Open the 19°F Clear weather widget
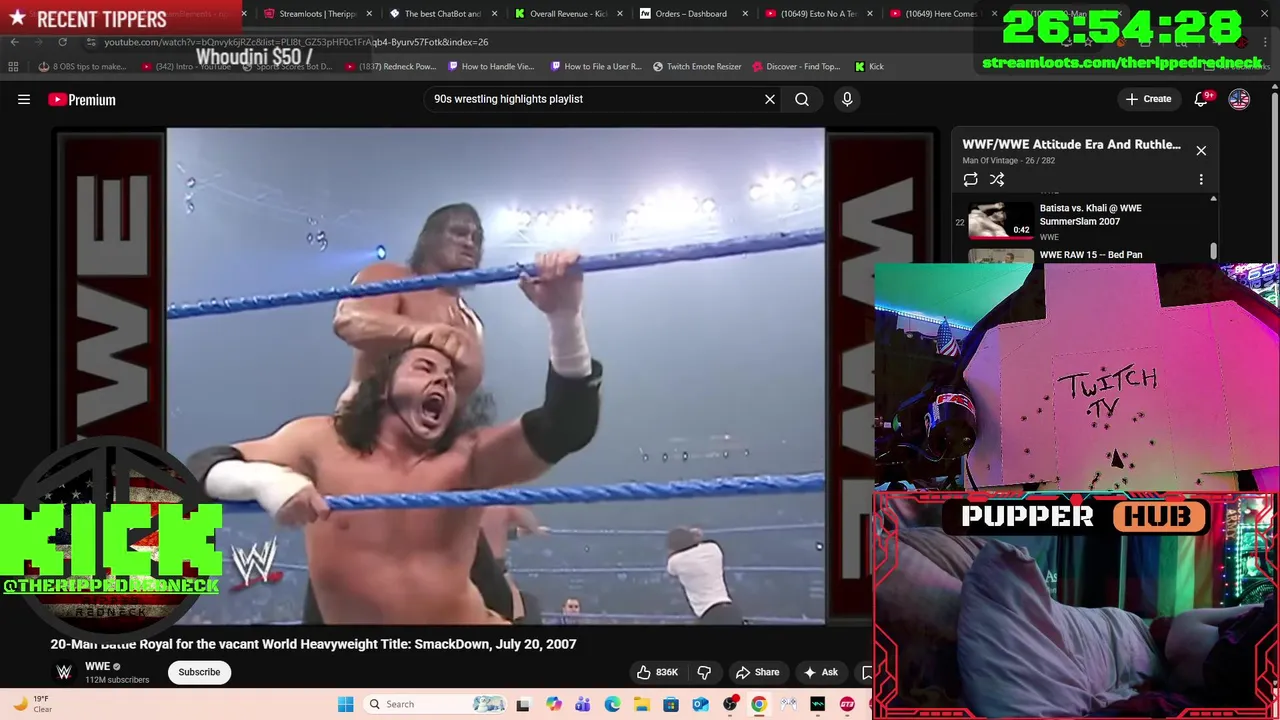The image size is (1280, 720). click(32, 704)
